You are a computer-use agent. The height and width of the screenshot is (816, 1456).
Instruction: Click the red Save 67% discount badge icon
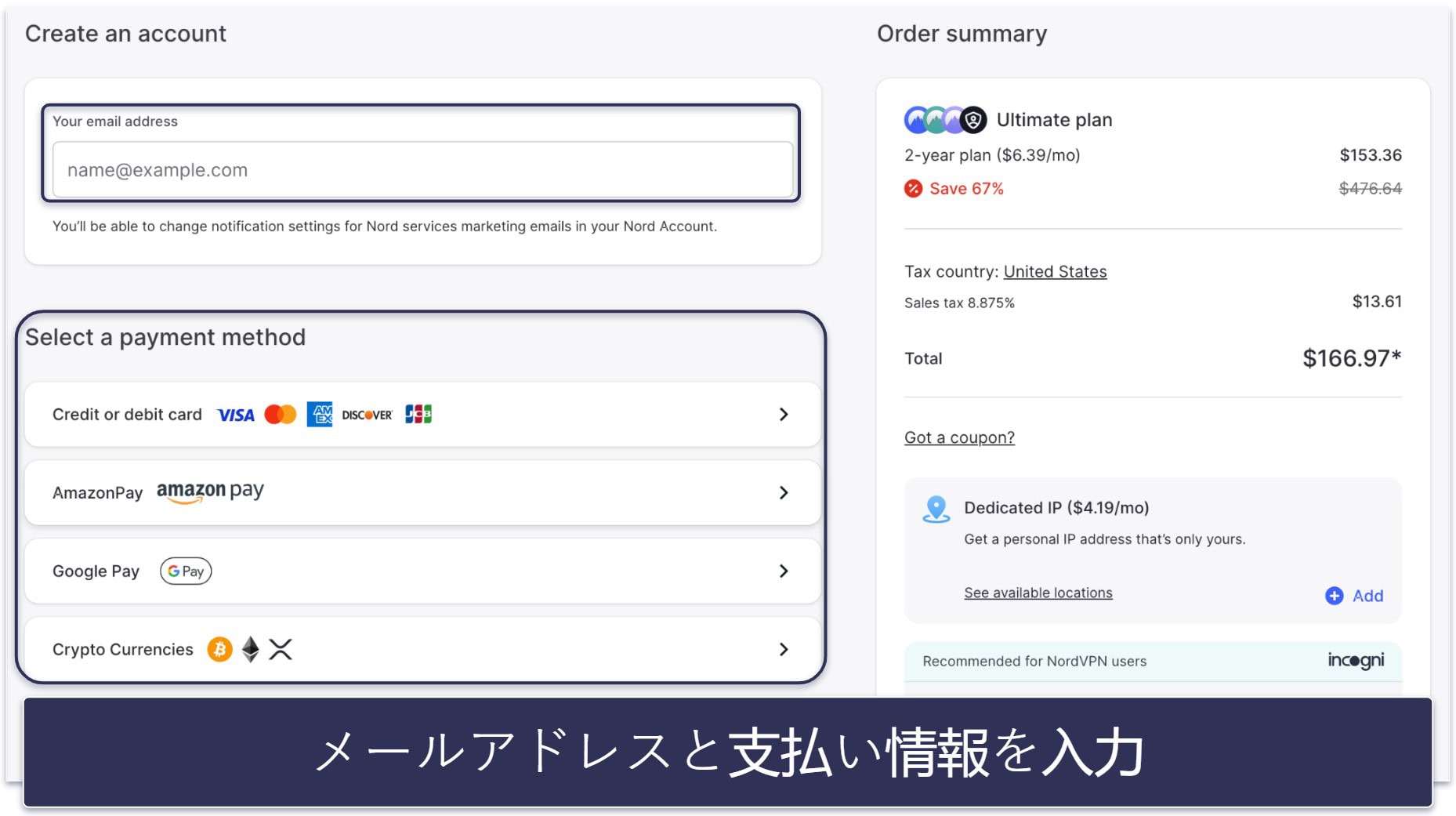tap(913, 188)
